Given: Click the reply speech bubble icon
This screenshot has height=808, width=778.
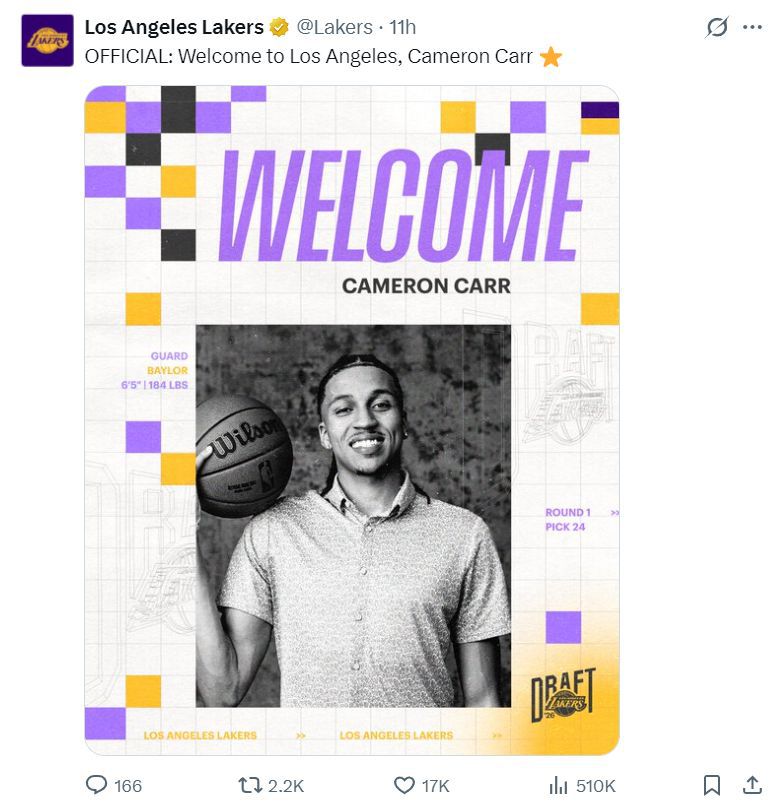Looking at the screenshot, I should pyautogui.click(x=96, y=785).
